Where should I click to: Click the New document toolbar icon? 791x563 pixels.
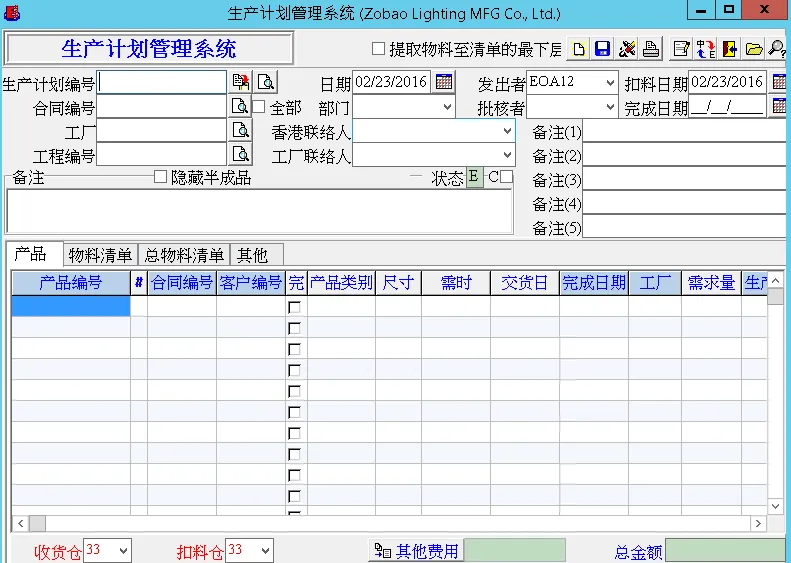click(x=578, y=49)
